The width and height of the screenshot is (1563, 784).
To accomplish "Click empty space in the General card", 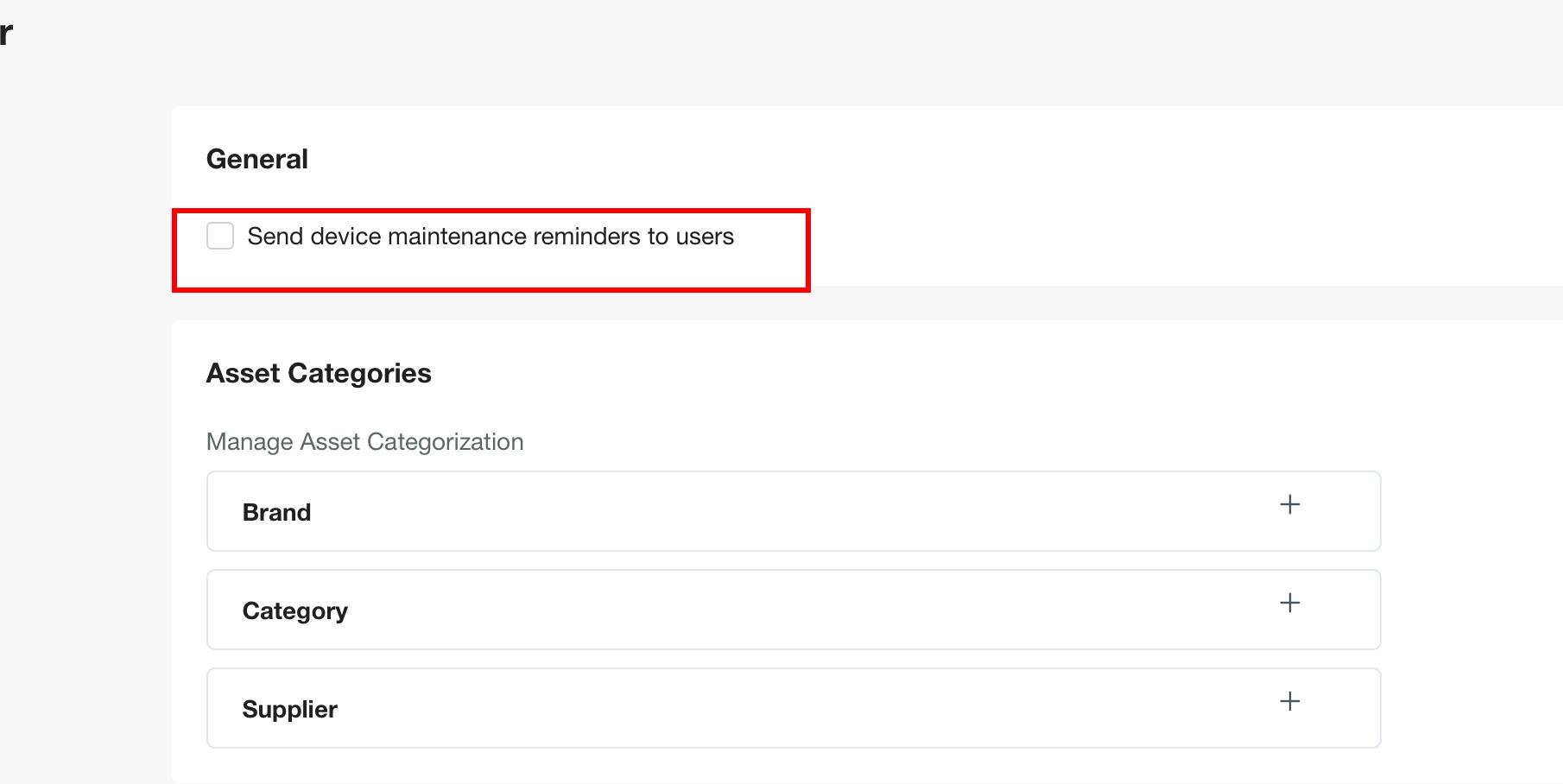I will coord(1123,199).
